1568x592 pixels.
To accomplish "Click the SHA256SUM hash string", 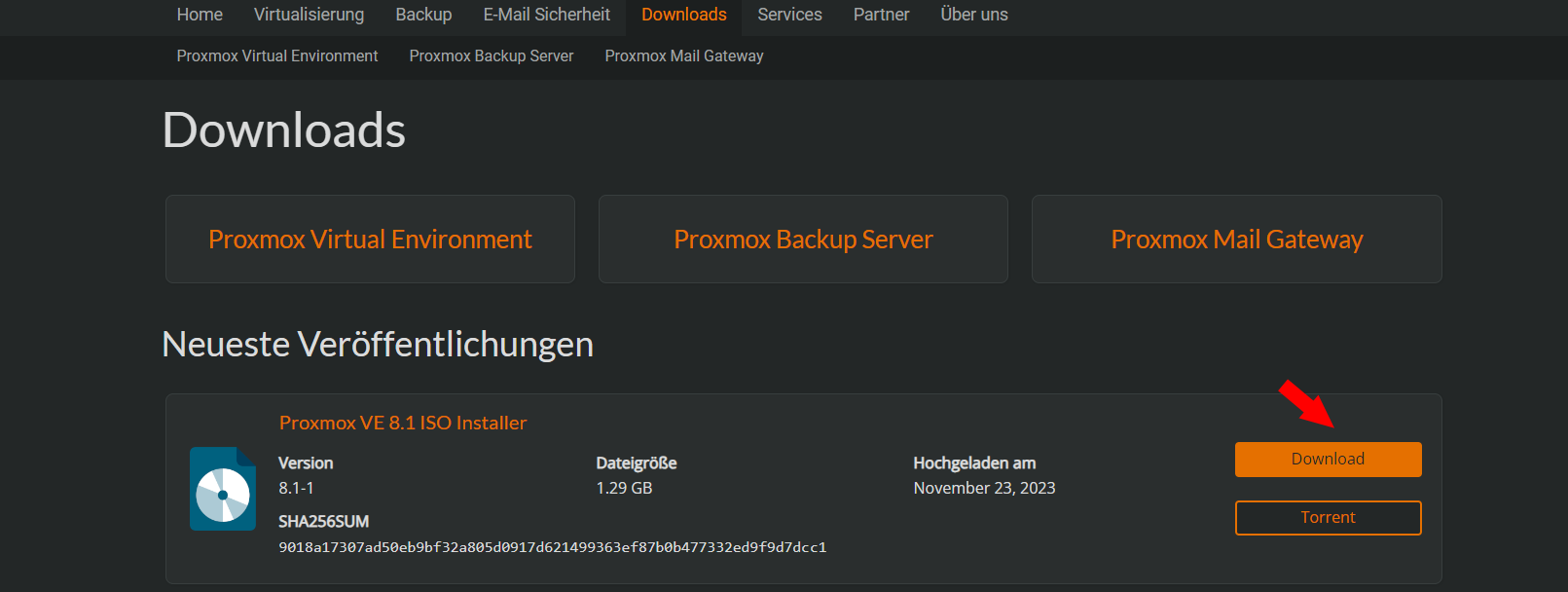I will [553, 547].
